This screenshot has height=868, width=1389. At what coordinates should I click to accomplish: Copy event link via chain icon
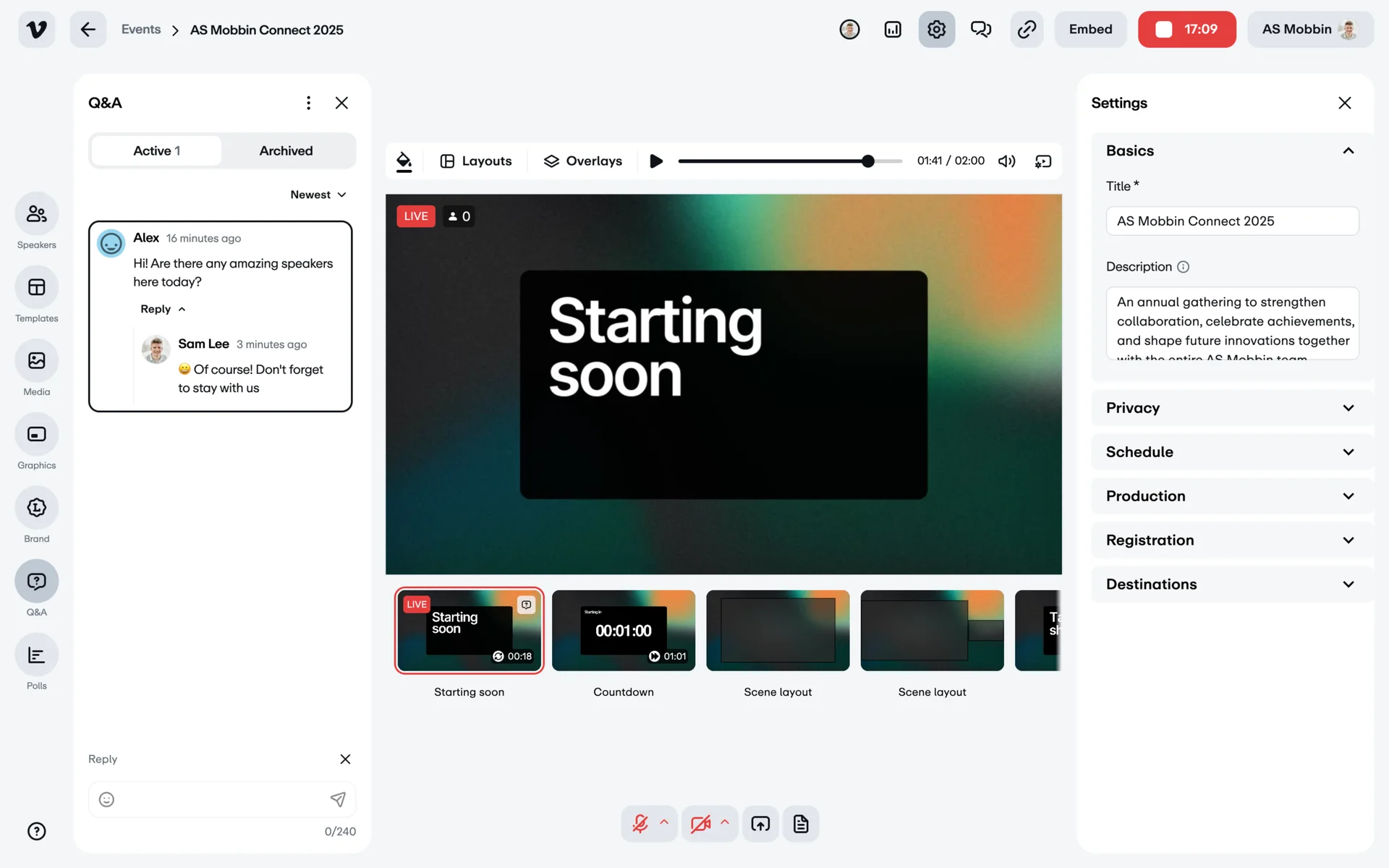click(x=1027, y=30)
